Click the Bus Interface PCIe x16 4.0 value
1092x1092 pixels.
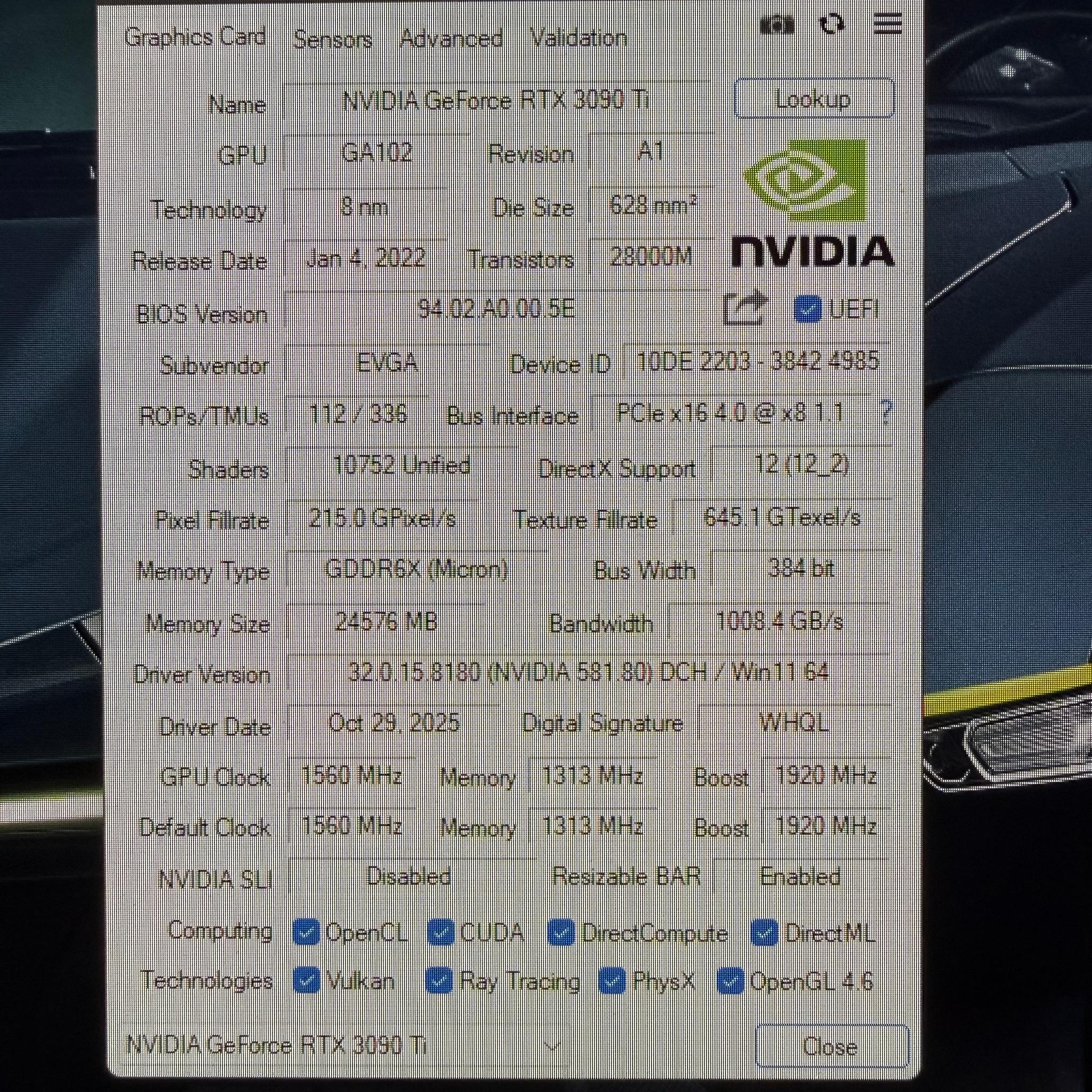731,413
